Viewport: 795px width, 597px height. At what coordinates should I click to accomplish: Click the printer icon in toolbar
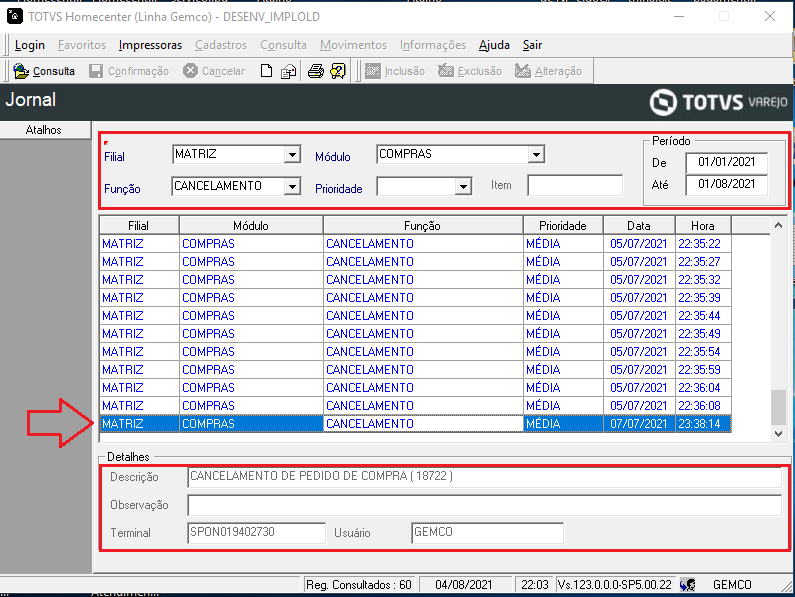coord(315,71)
